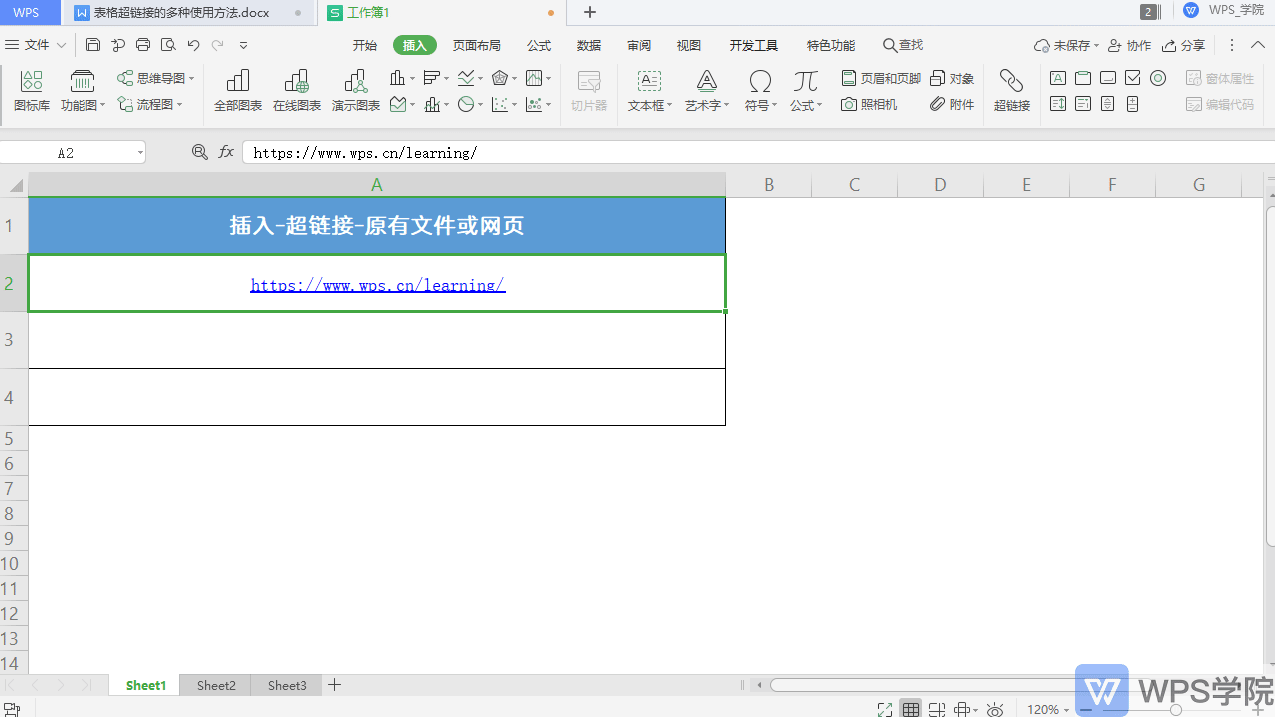
Task: Switch to the Sheet2 tab
Action: pos(216,685)
